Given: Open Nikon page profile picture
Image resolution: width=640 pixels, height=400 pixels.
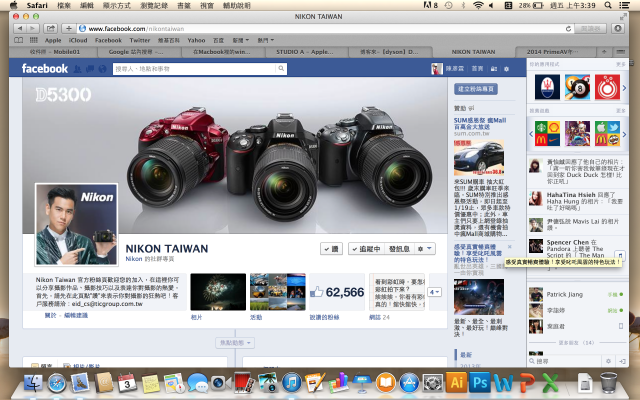Looking at the screenshot, I should click(77, 224).
